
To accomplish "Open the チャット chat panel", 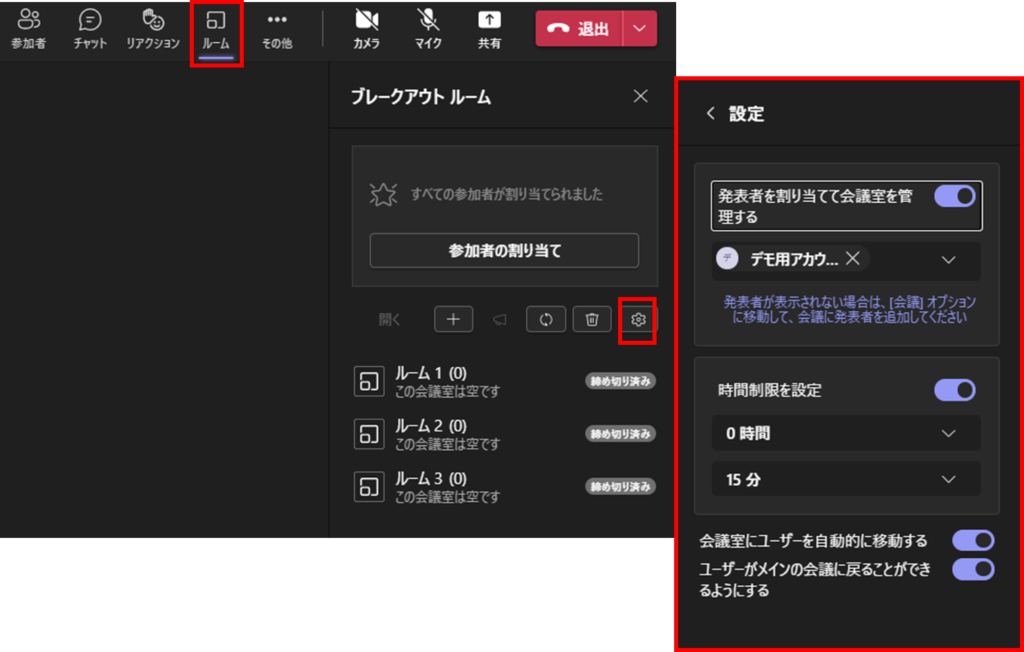I will (x=89, y=29).
